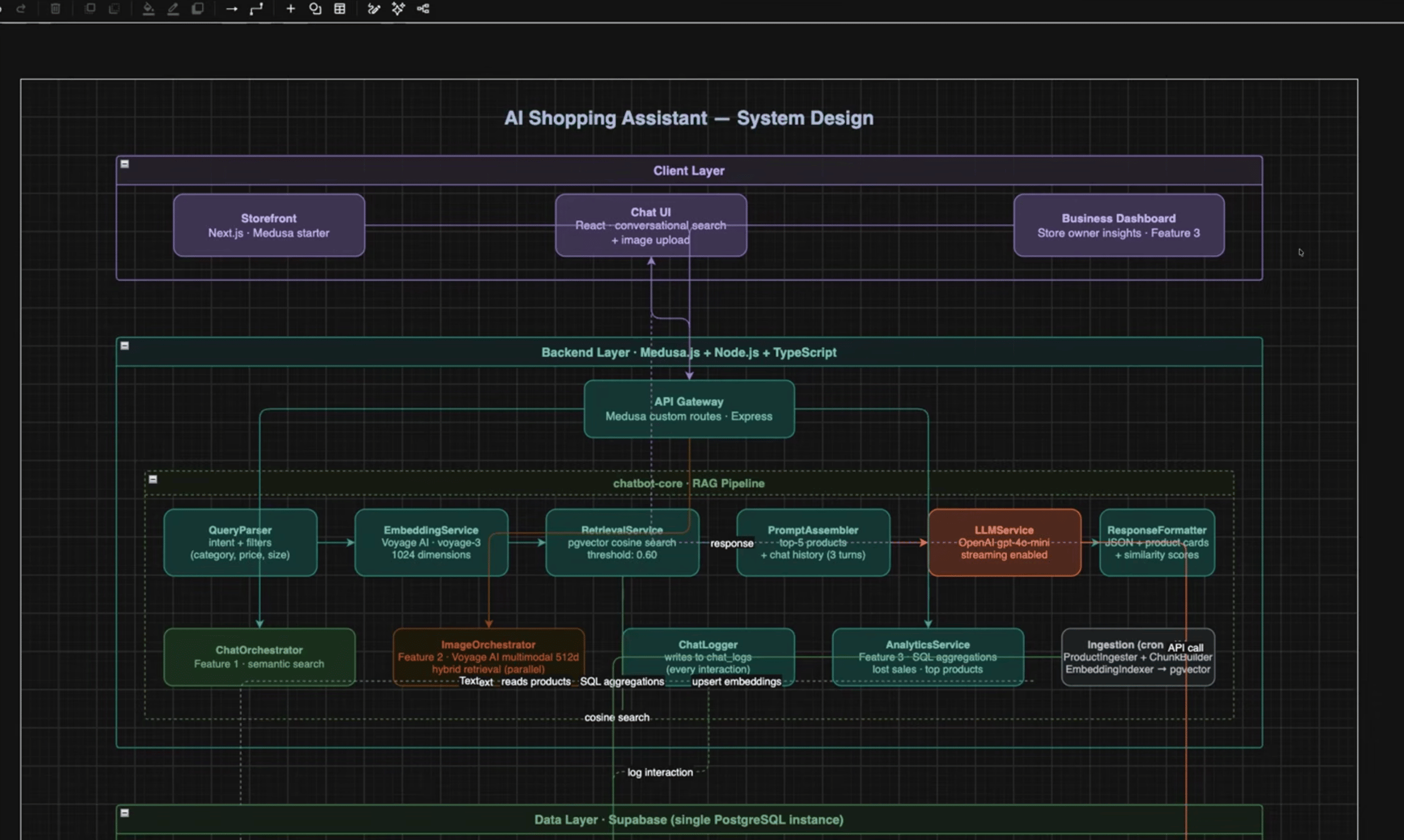Collapse the Backend Layer container
This screenshot has width=1404, height=840.
125,346
